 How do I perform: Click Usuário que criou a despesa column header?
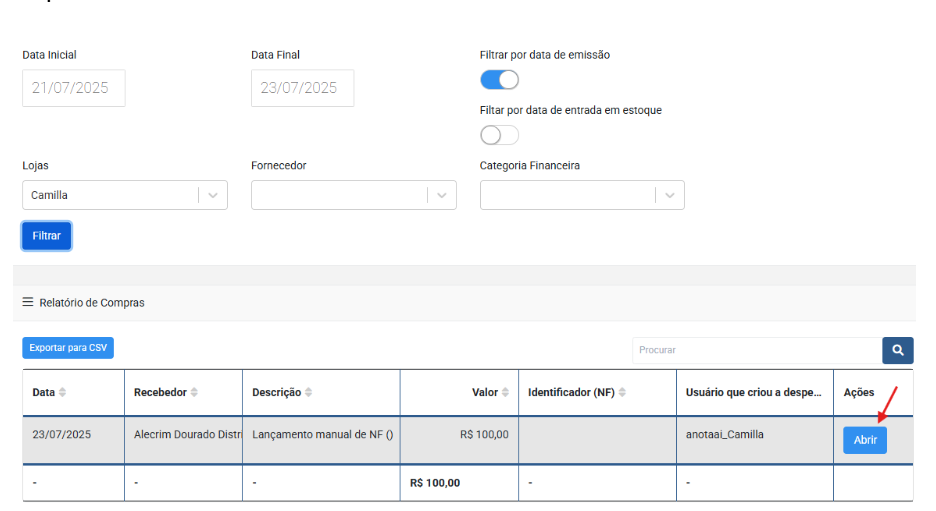(754, 393)
